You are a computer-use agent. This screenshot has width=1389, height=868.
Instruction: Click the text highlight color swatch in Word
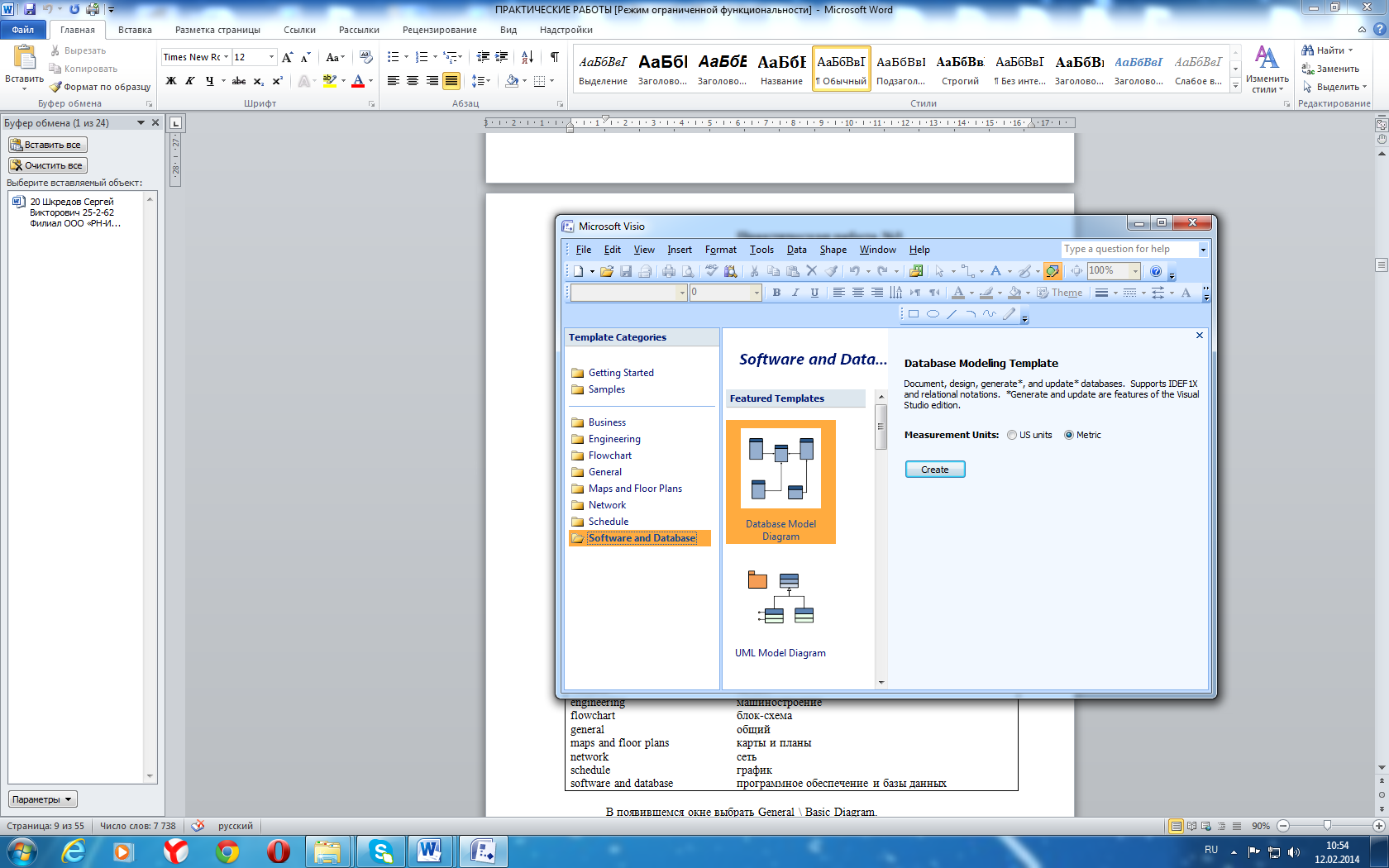pyautogui.click(x=329, y=81)
